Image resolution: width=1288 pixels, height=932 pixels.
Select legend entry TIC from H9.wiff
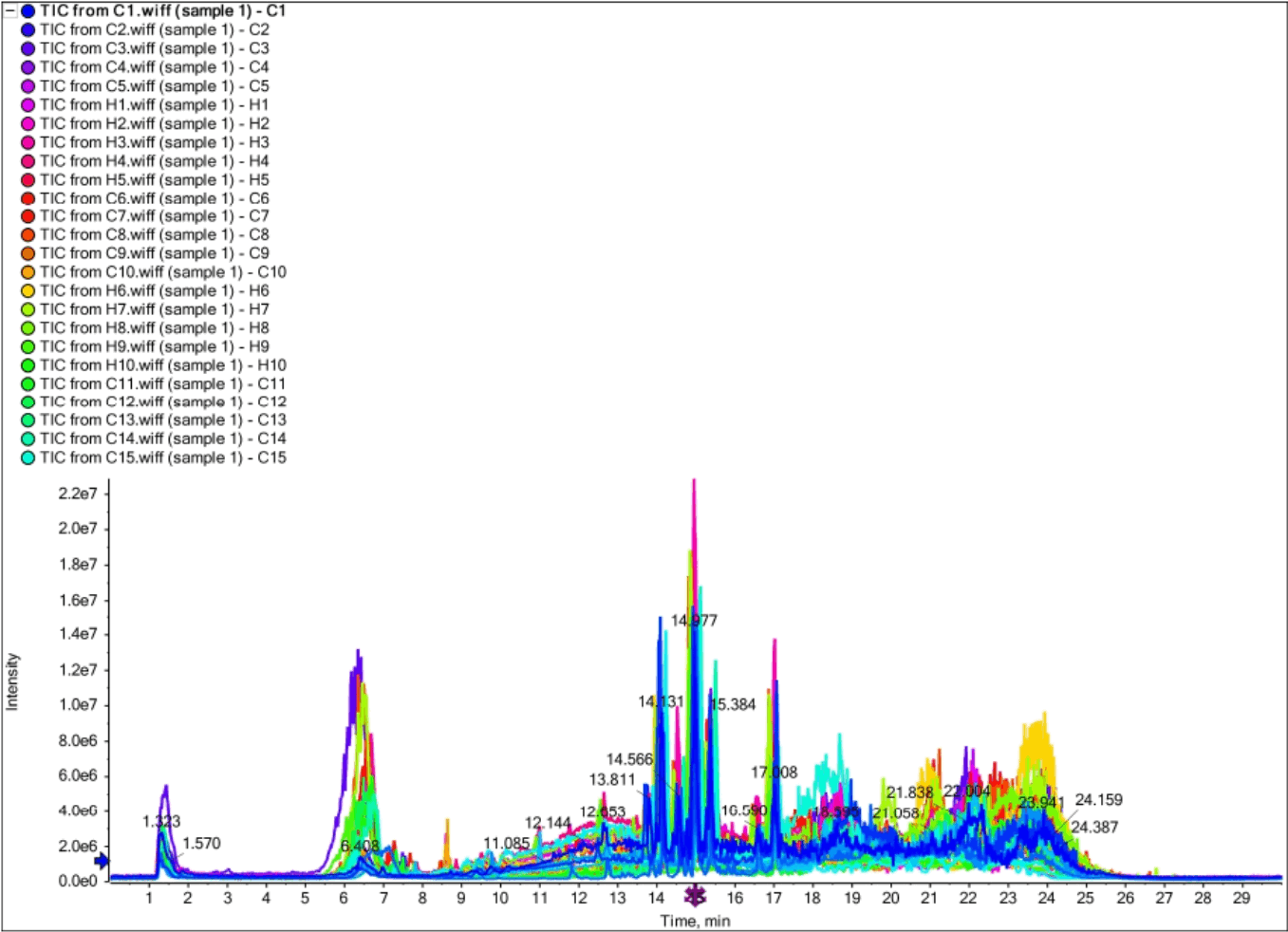(x=155, y=346)
